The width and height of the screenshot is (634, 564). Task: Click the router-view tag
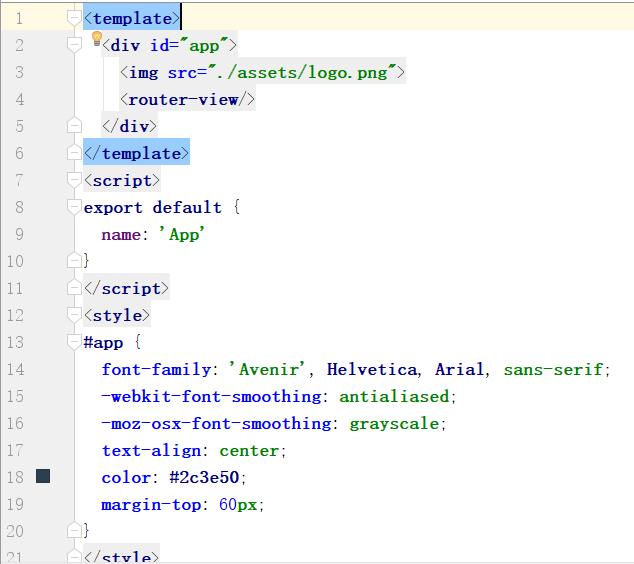187,99
